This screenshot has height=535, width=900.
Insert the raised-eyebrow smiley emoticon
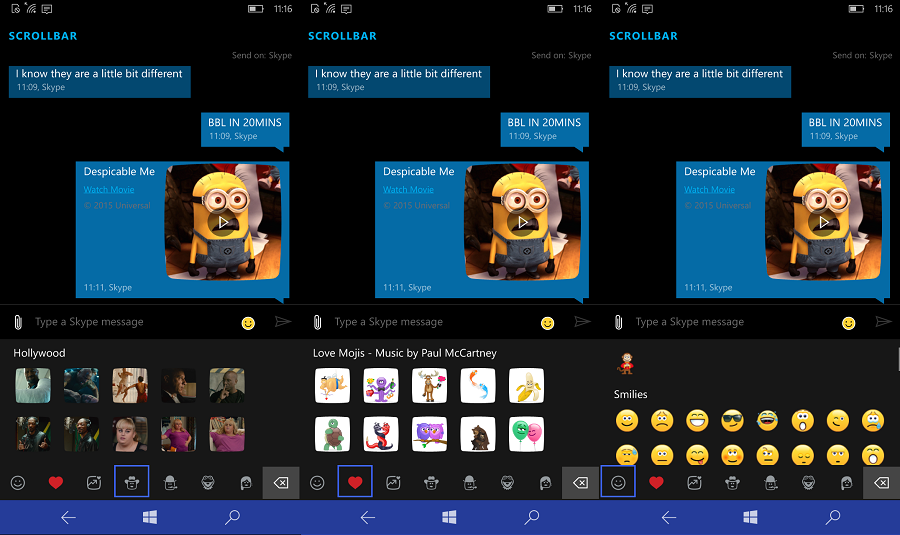(767, 455)
